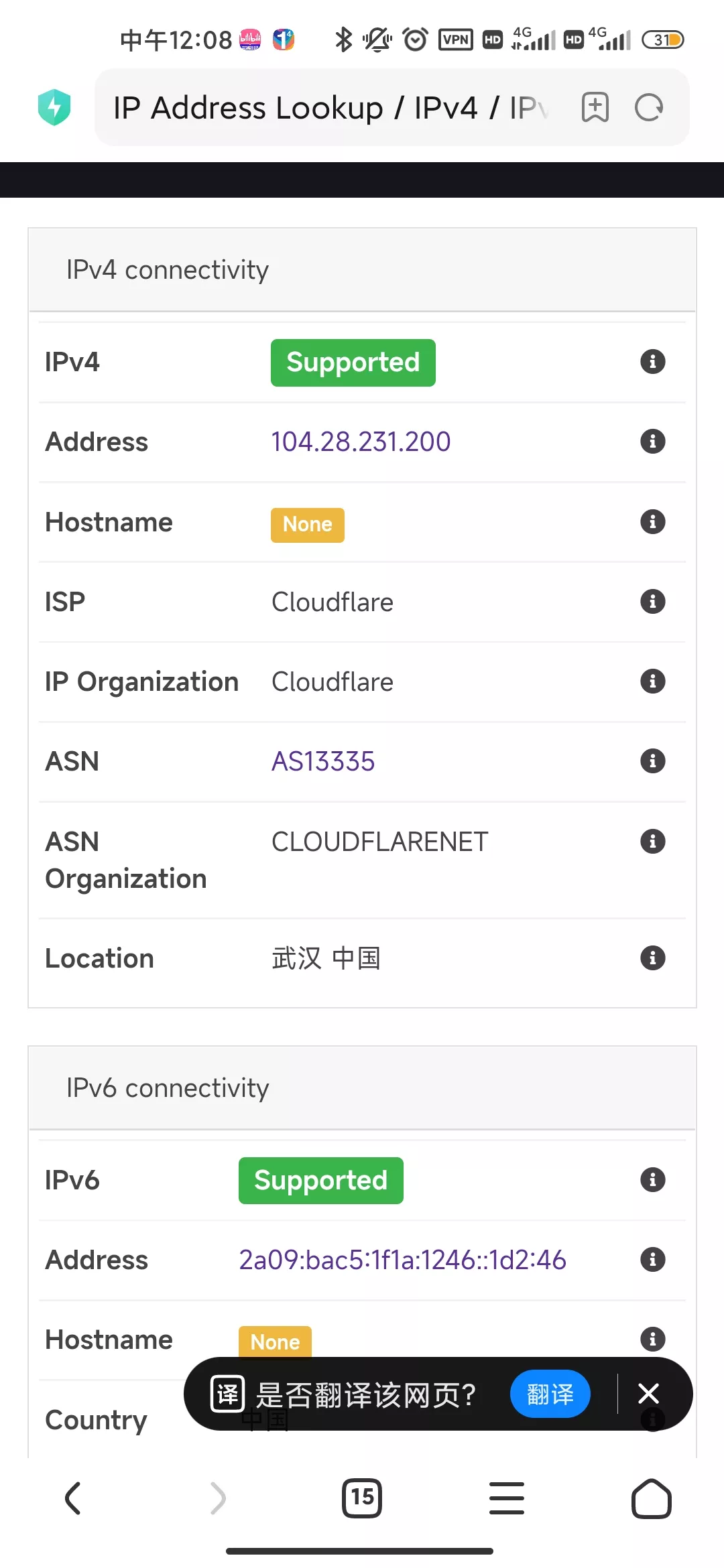Tap info icon beside IPv6 Supported
Viewport: 724px width, 1568px height.
652,1180
